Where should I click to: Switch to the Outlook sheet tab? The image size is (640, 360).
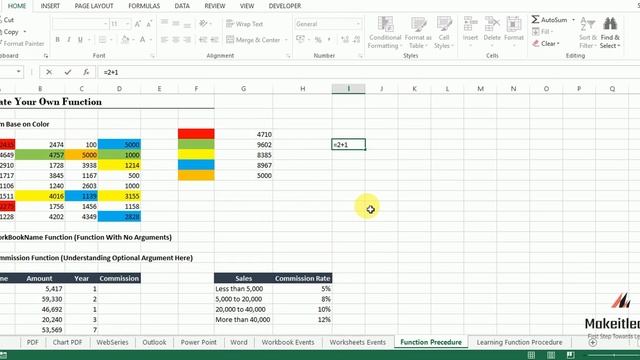click(154, 342)
